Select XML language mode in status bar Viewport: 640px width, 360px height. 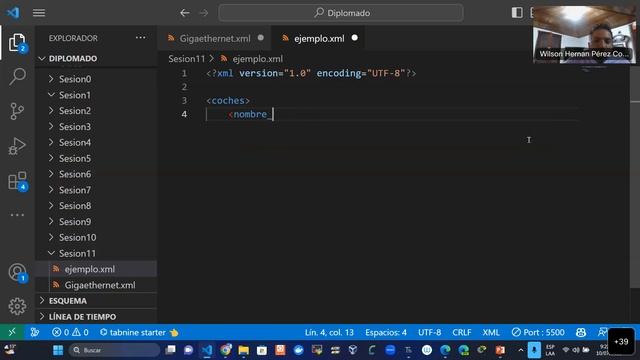point(491,332)
